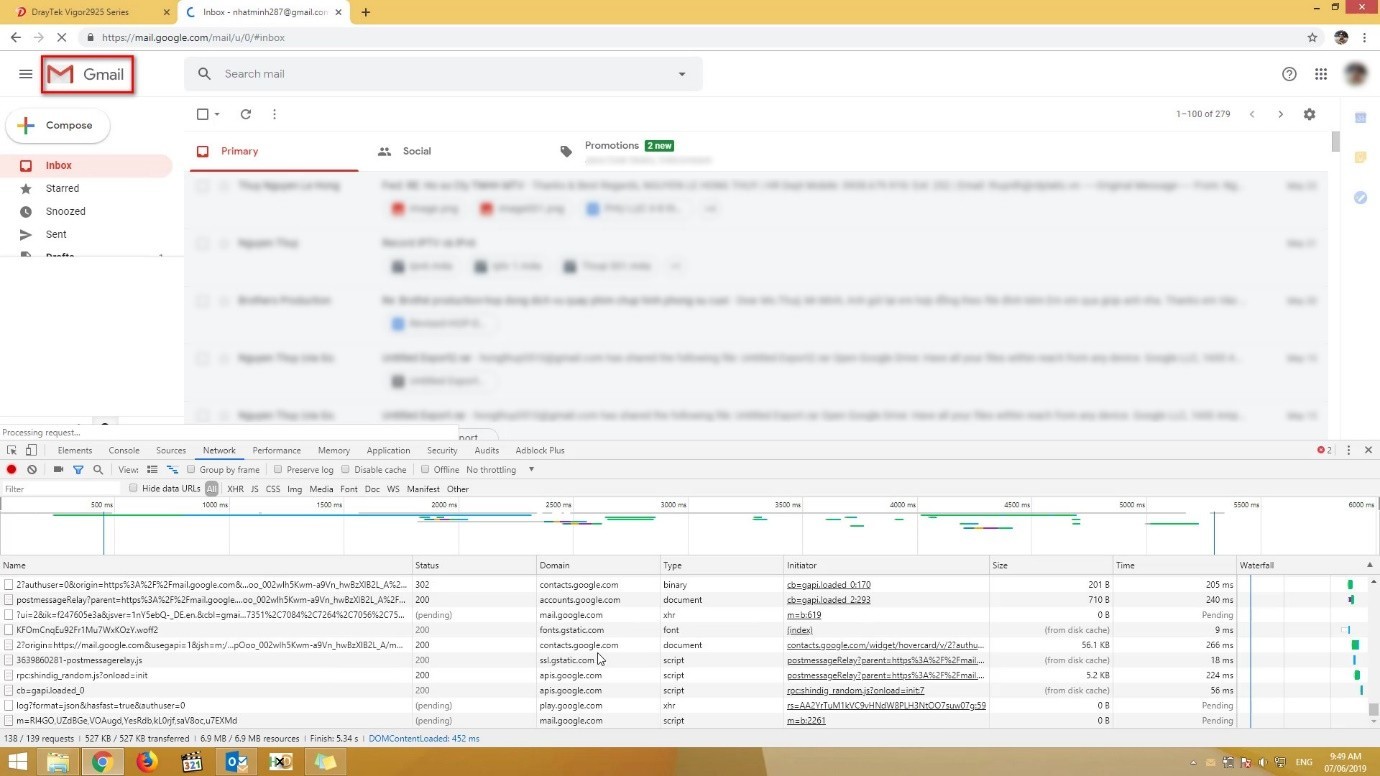This screenshot has width=1380, height=776.
Task: Filter requests by XHR type
Action: (x=235, y=489)
